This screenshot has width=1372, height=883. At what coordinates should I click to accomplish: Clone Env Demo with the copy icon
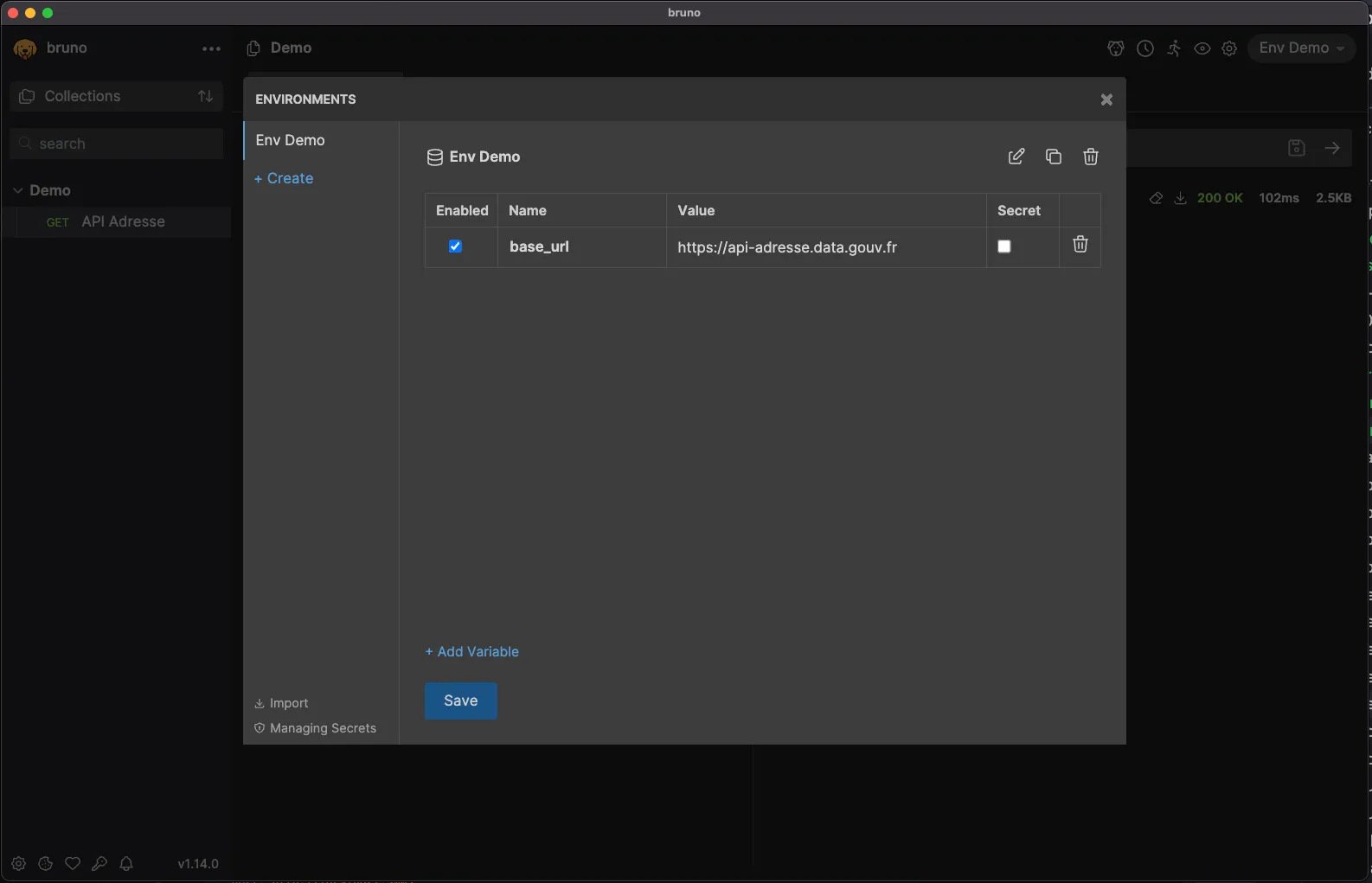(x=1053, y=157)
